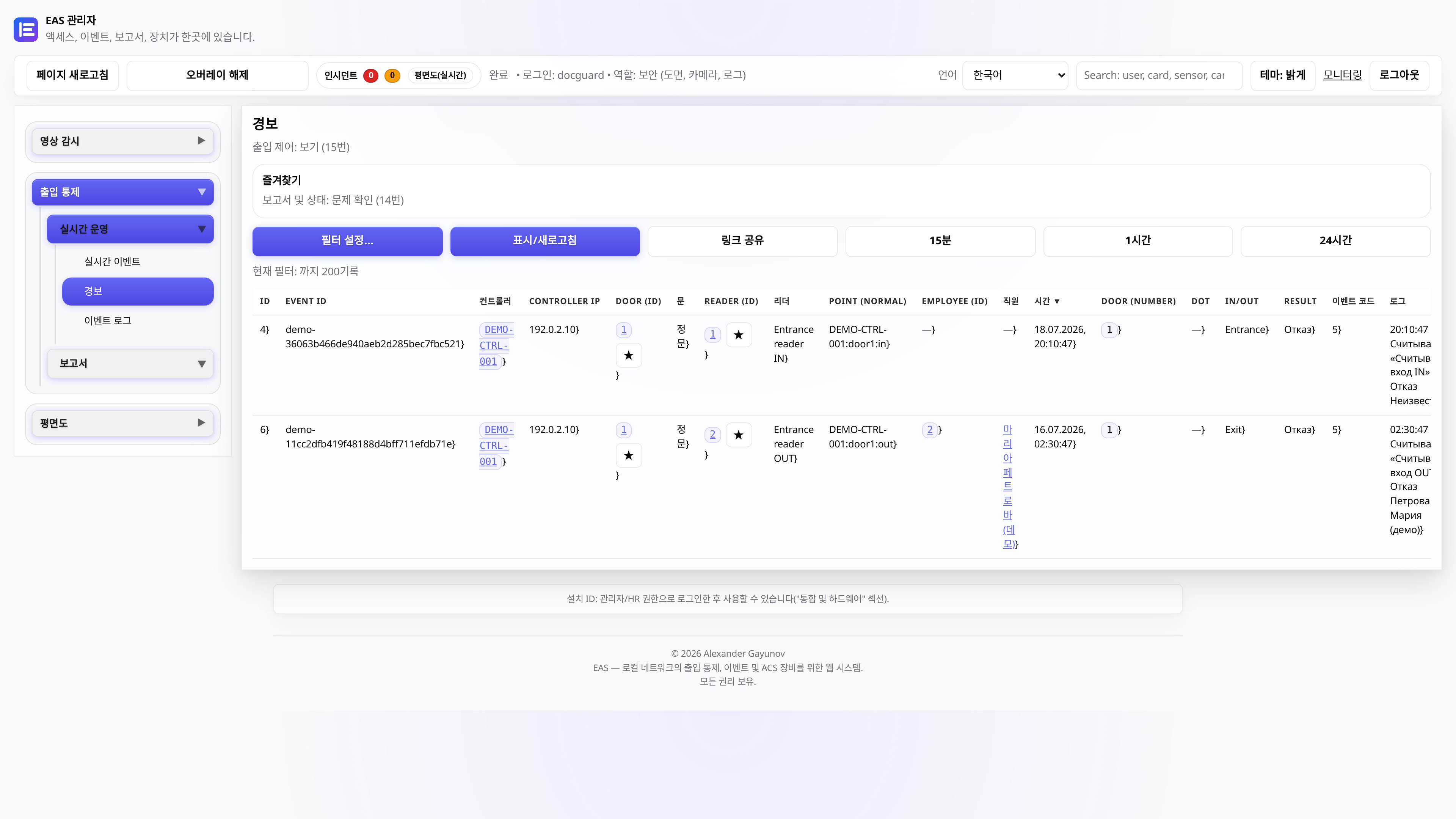Star the door favorite in first row
The image size is (1456, 819).
(629, 356)
